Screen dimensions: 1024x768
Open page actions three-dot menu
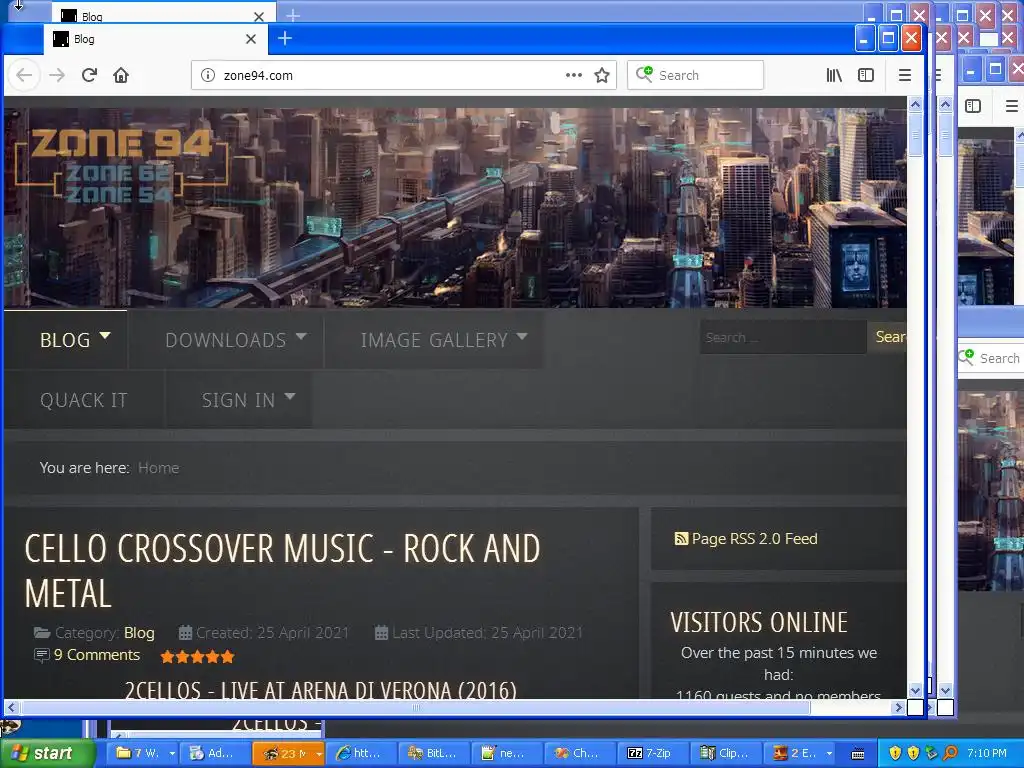573,75
